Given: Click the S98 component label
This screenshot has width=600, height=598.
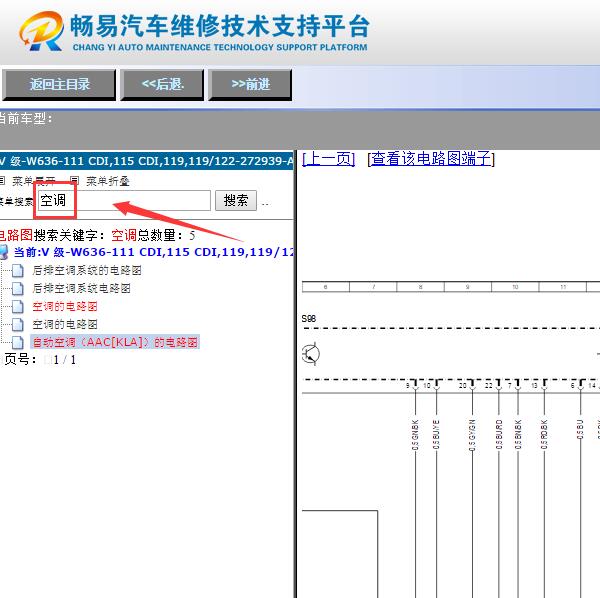Looking at the screenshot, I should coord(309,318).
